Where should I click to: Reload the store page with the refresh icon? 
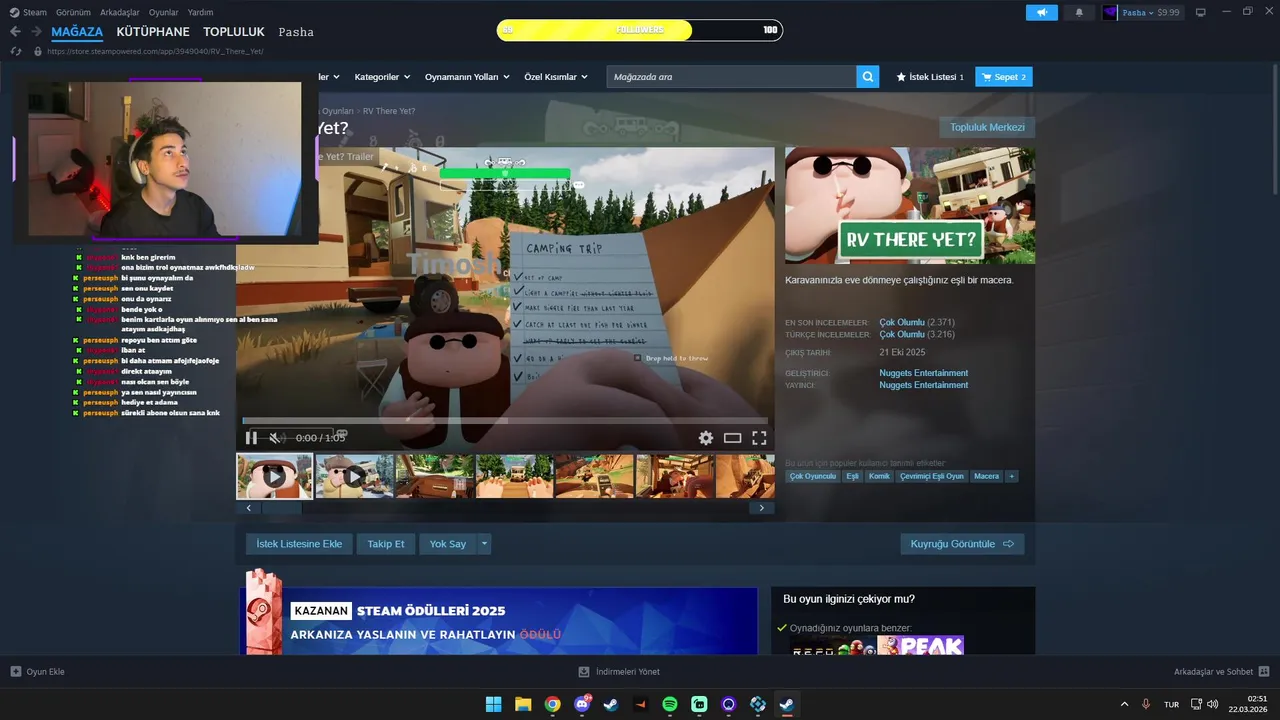(15, 51)
